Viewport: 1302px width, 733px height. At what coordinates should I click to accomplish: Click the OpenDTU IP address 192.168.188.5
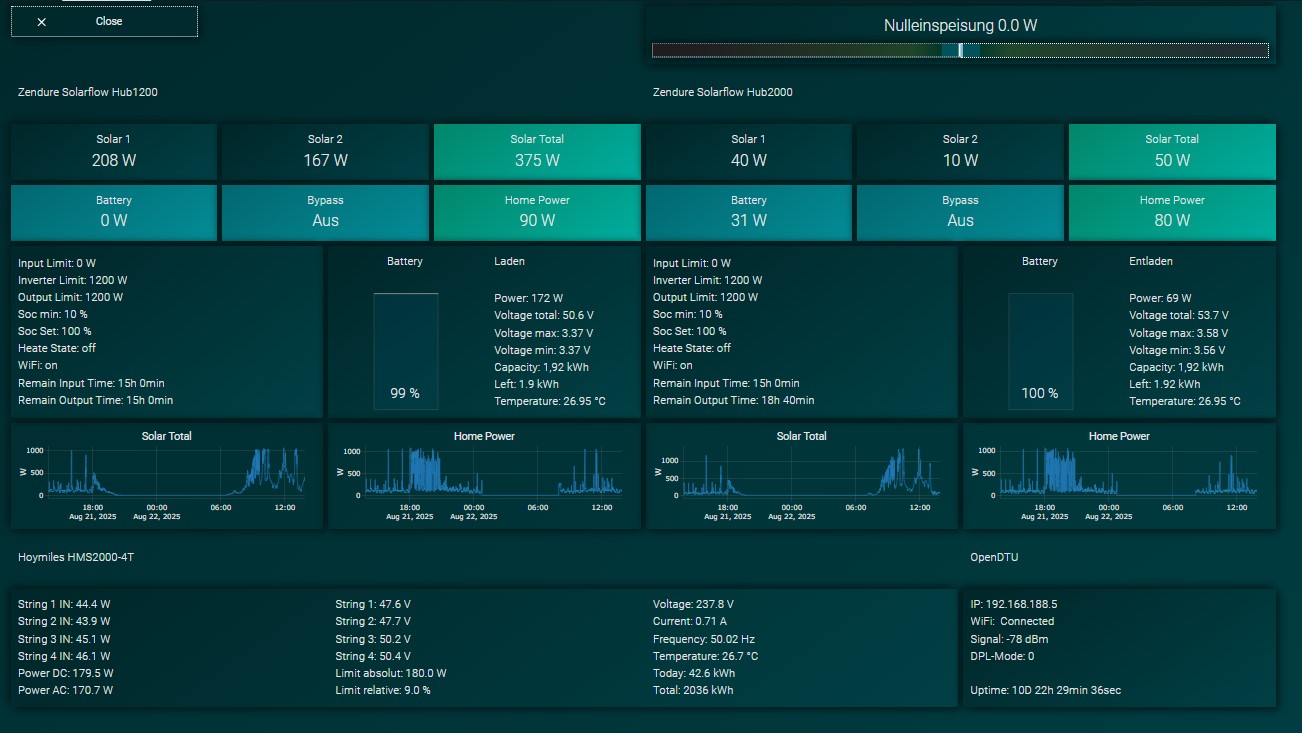(1013, 604)
